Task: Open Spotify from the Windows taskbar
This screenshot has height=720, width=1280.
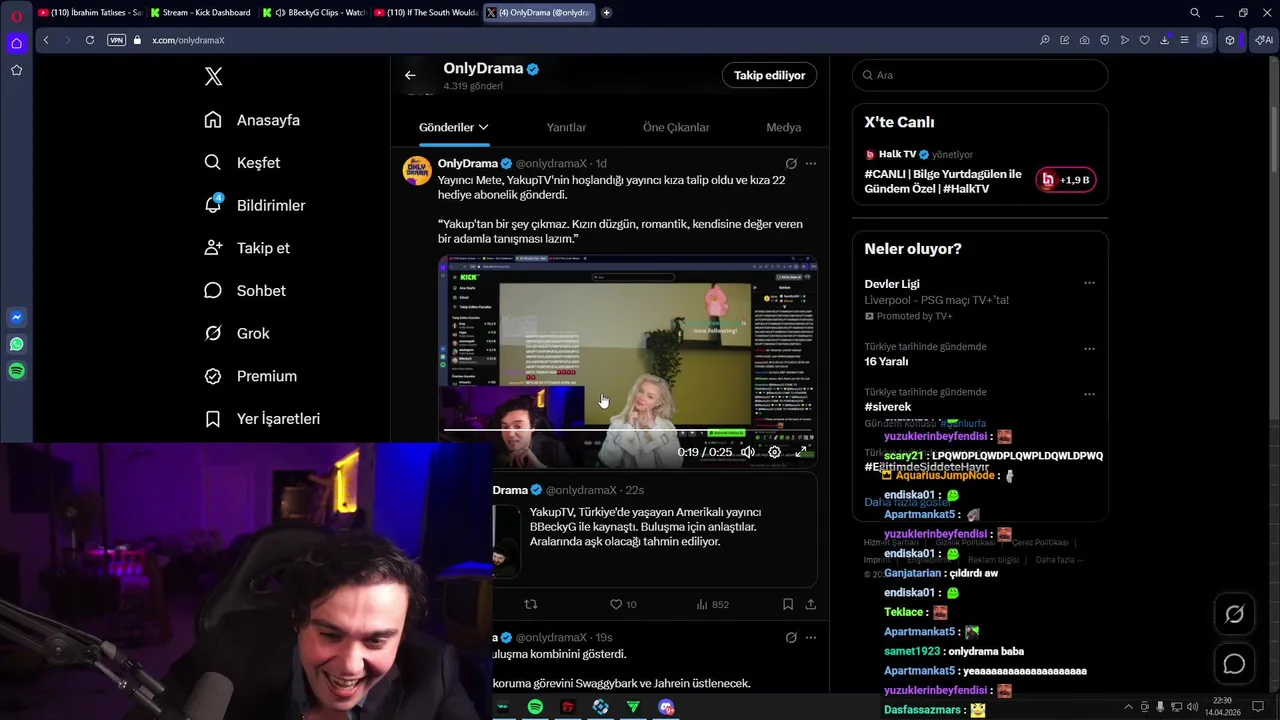Action: (535, 707)
